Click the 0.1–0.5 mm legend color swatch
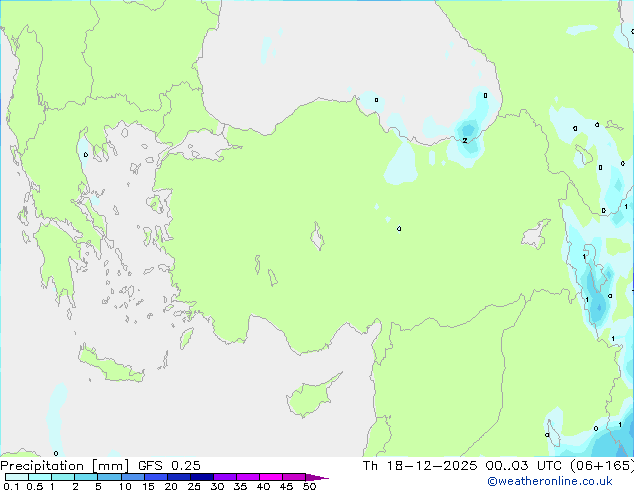Image resolution: width=634 pixels, height=490 pixels. 17,477
